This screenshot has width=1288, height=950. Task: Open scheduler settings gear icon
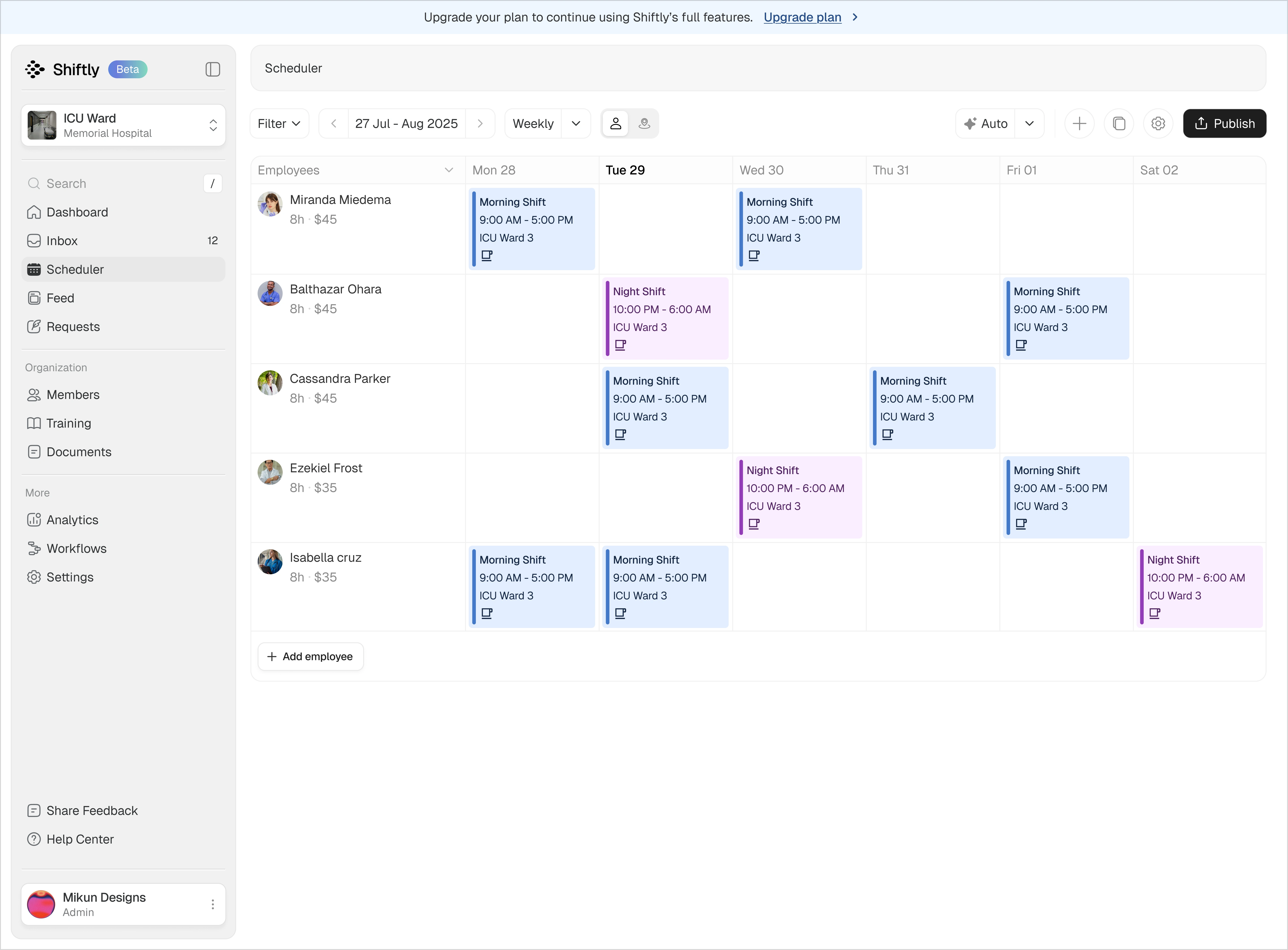tap(1158, 124)
